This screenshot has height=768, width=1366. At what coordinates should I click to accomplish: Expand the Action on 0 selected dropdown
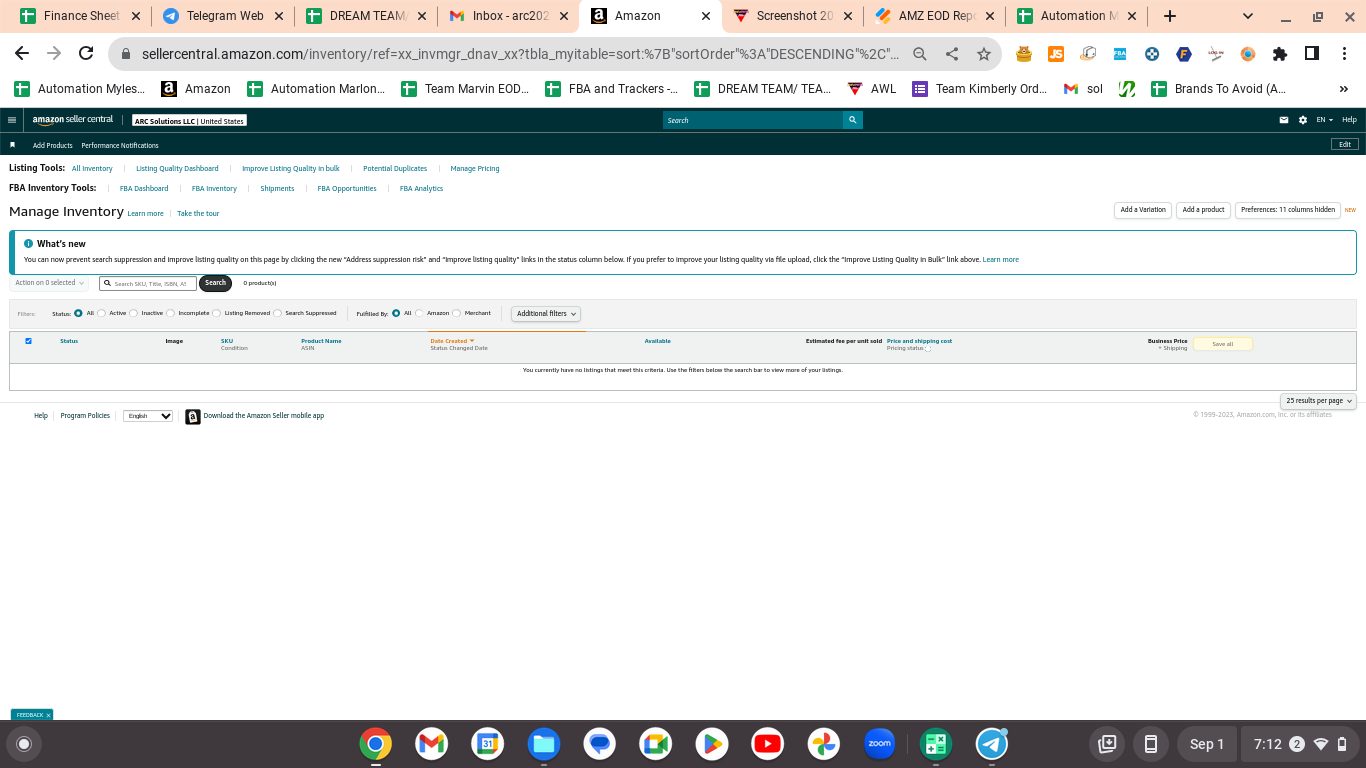(50, 283)
